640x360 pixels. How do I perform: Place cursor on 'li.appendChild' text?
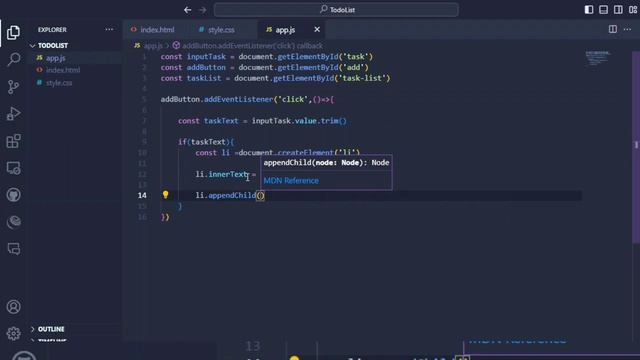[225, 195]
